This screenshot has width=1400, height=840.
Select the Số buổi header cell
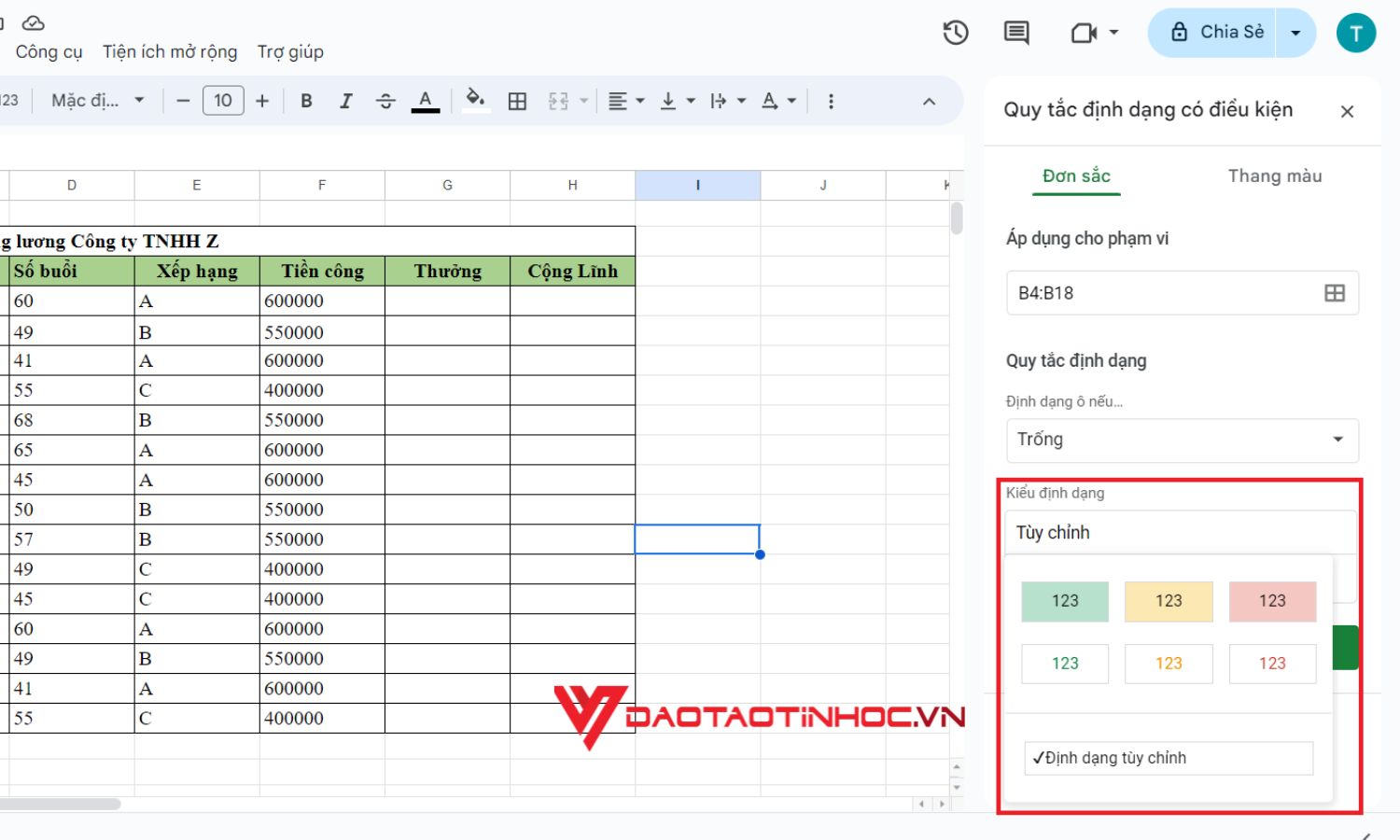coord(72,272)
